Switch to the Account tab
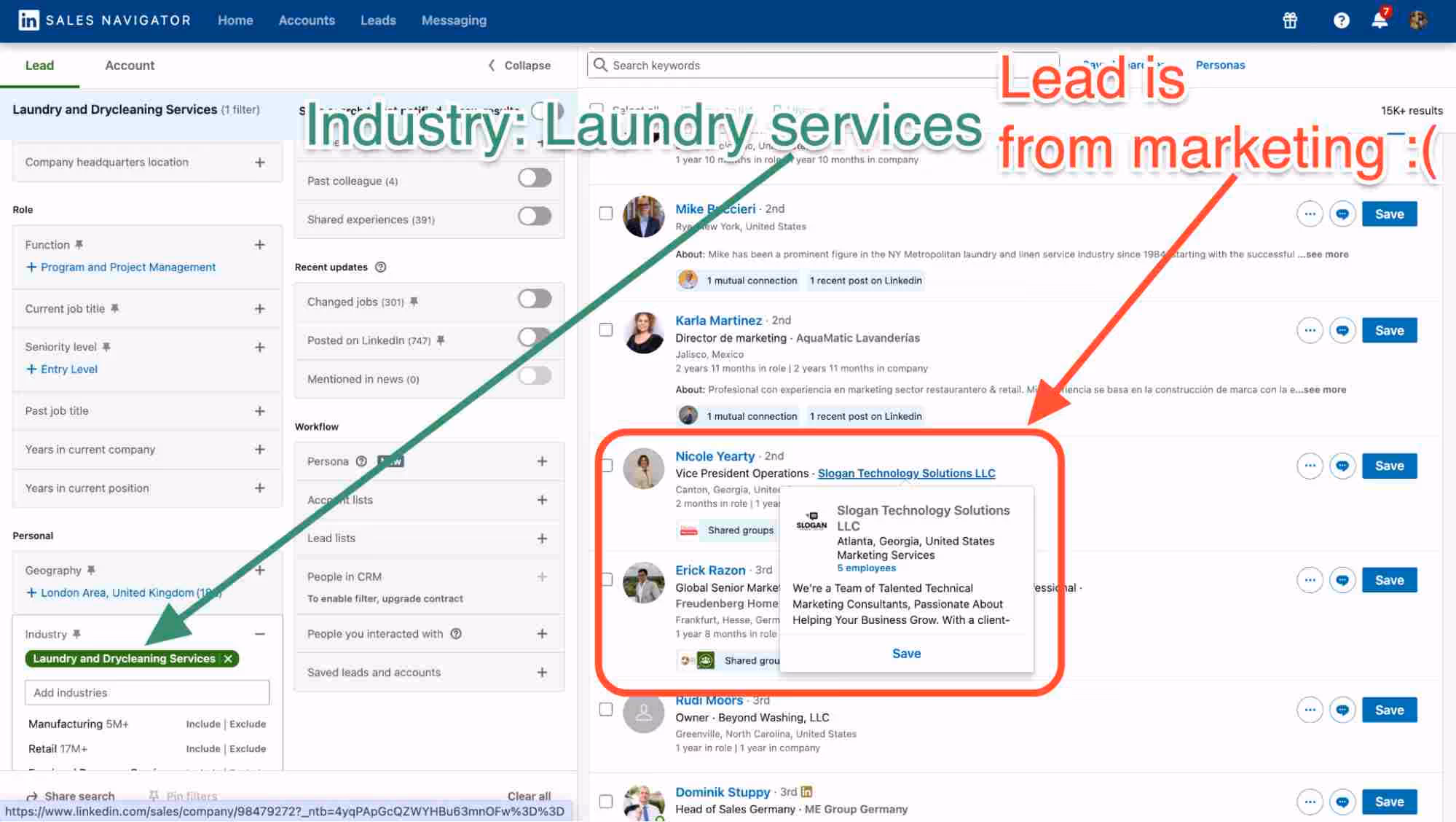1456x822 pixels. point(129,65)
